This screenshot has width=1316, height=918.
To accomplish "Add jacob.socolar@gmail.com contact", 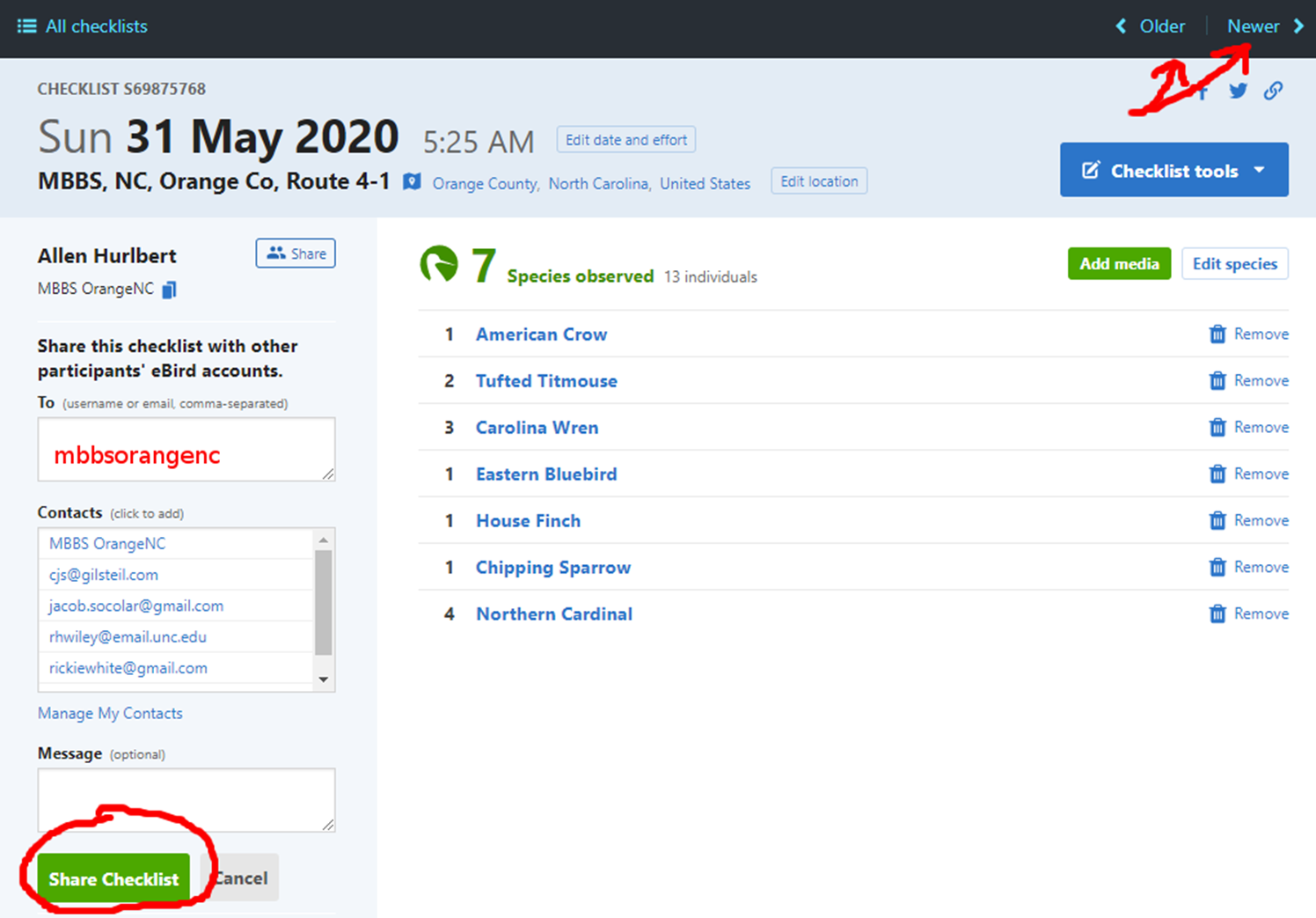I will 136,606.
